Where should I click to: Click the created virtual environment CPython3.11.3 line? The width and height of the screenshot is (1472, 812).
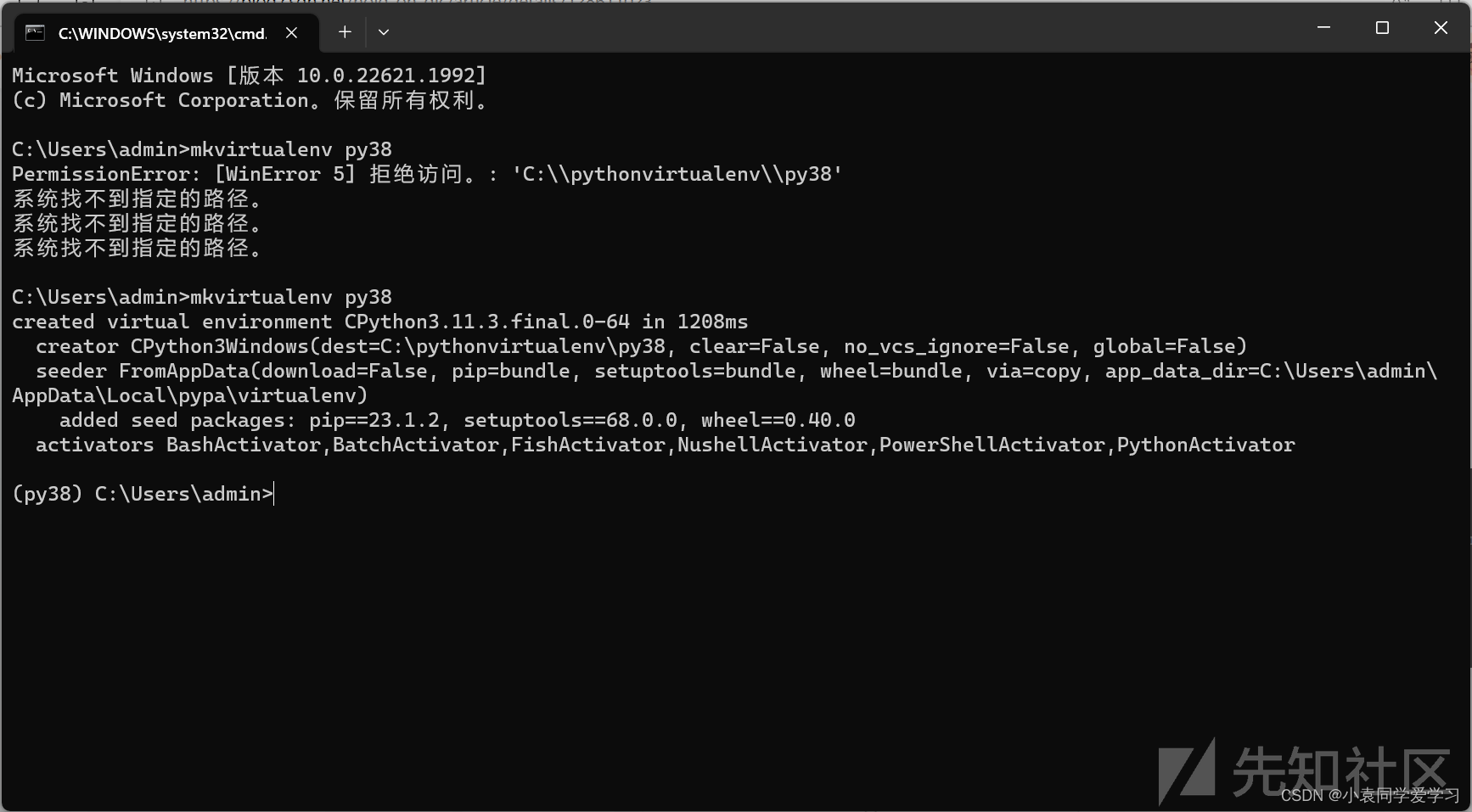pyautogui.click(x=379, y=321)
